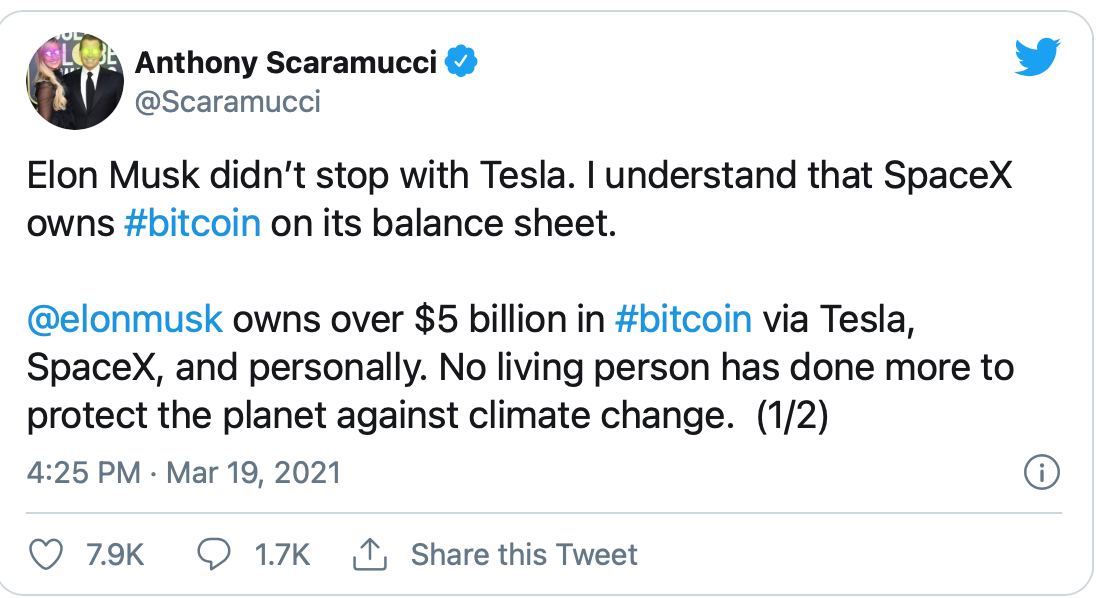Viewport: 1096px width, 598px height.
Task: Open #bitcoin hashtag after $5 billion in
Action: point(683,320)
